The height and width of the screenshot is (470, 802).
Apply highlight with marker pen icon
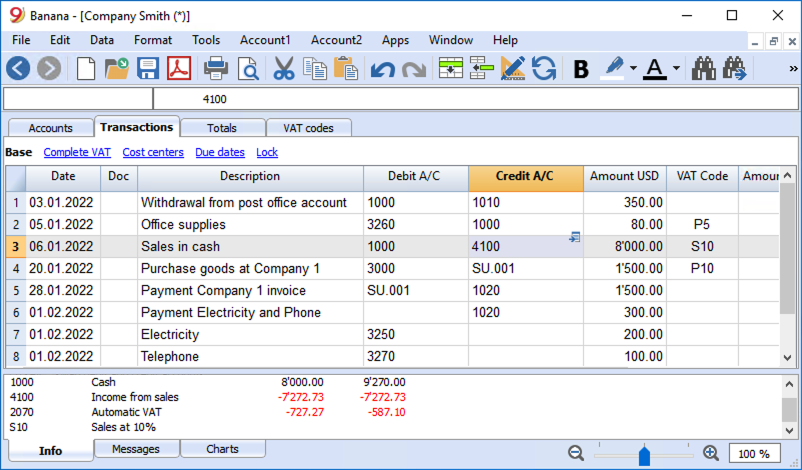613,69
